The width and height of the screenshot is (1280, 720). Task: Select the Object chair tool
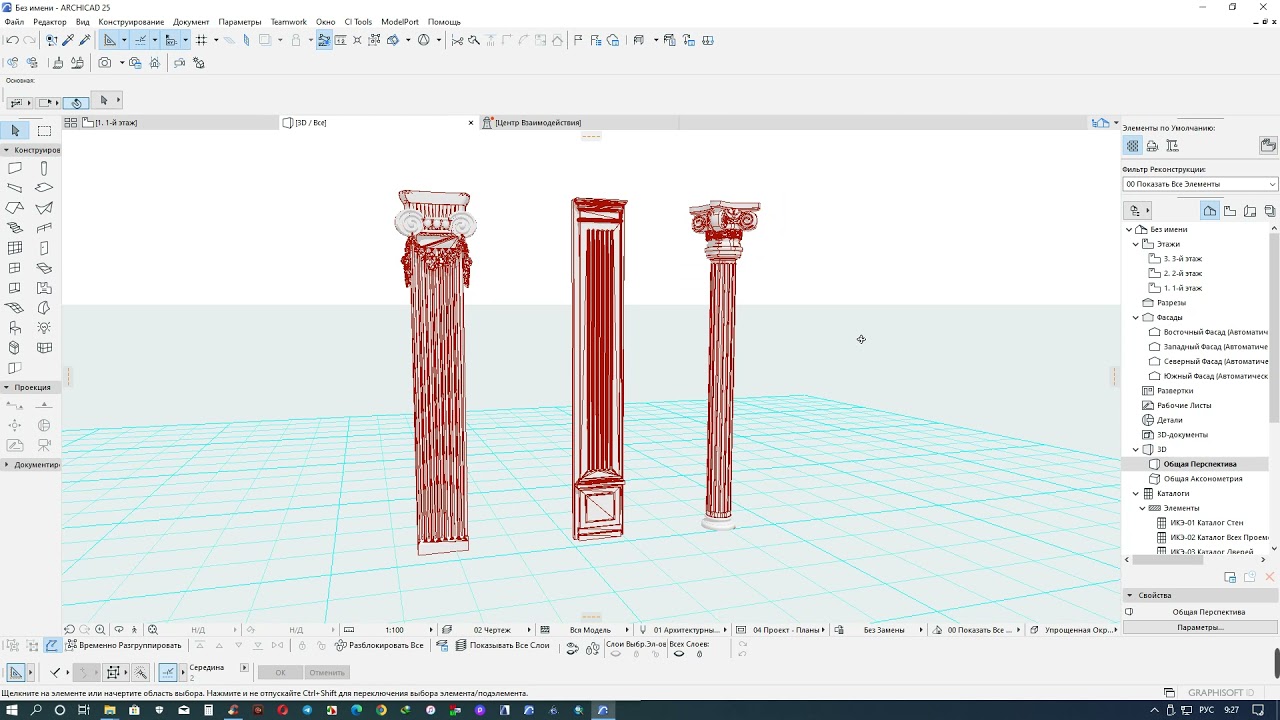pyautogui.click(x=15, y=328)
